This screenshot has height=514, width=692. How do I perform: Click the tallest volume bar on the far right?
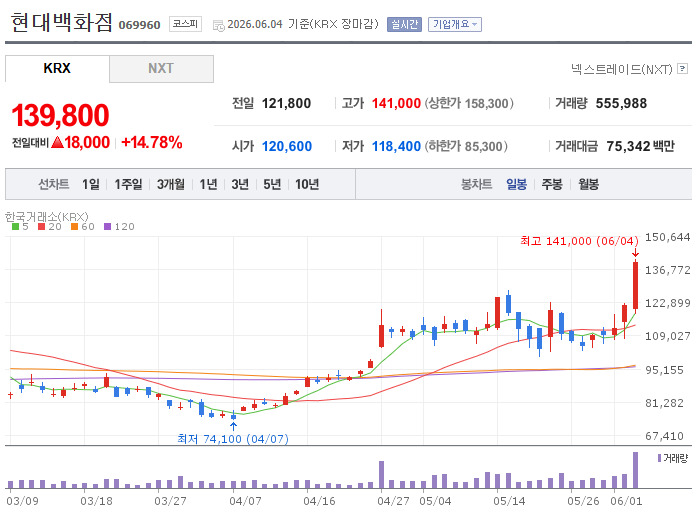(x=636, y=470)
